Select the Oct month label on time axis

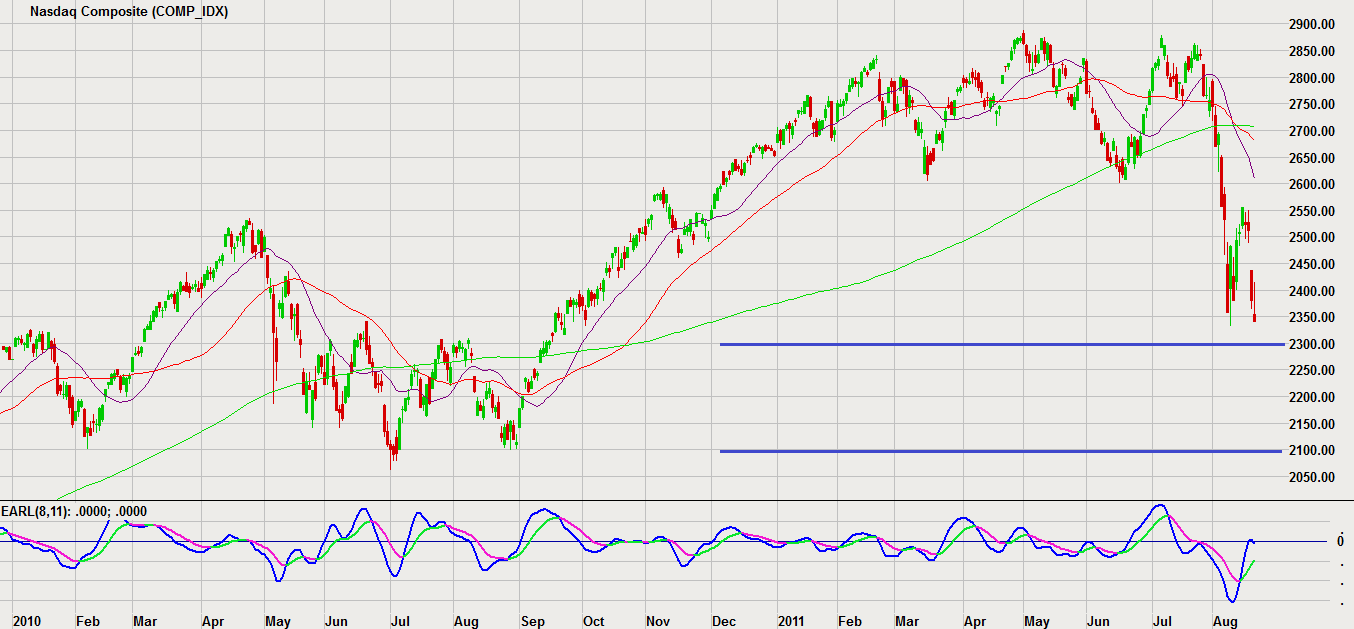pyautogui.click(x=594, y=621)
